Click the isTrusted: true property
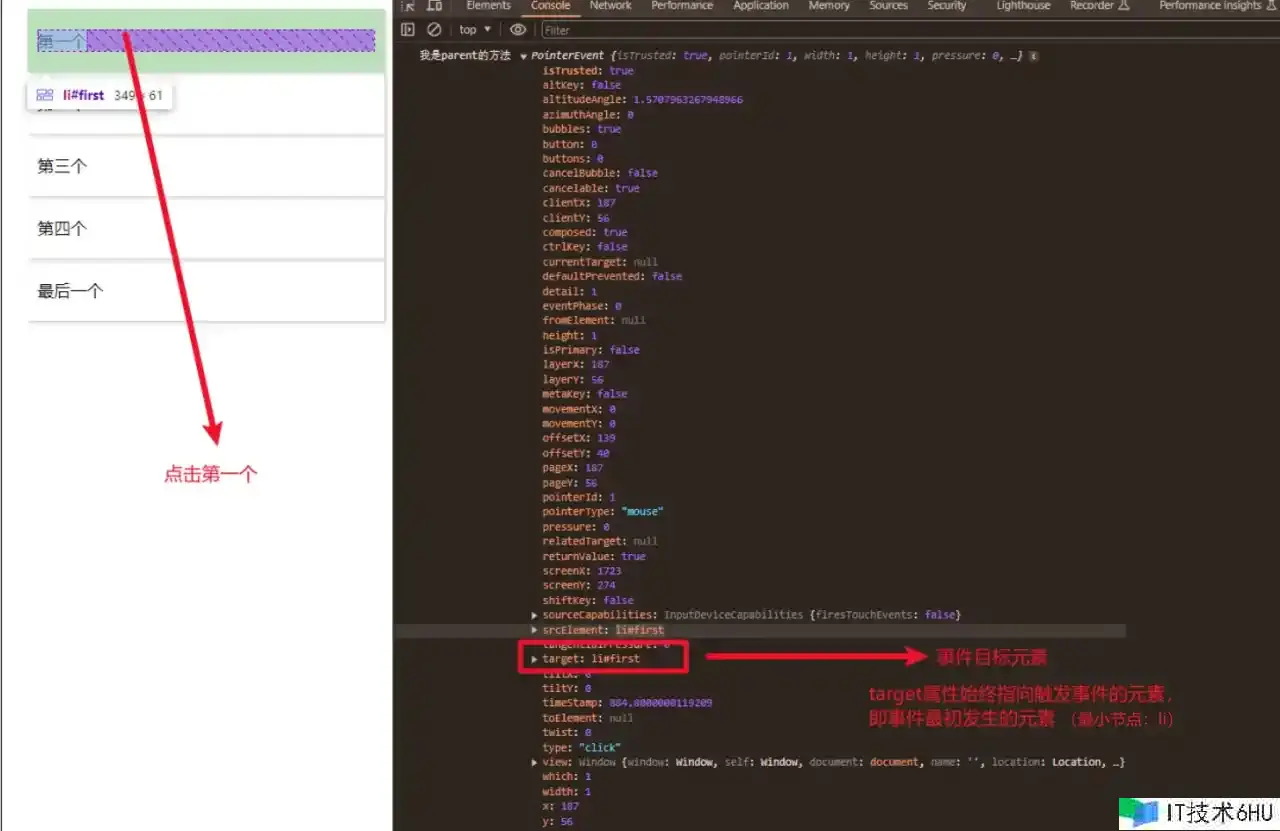 click(588, 71)
